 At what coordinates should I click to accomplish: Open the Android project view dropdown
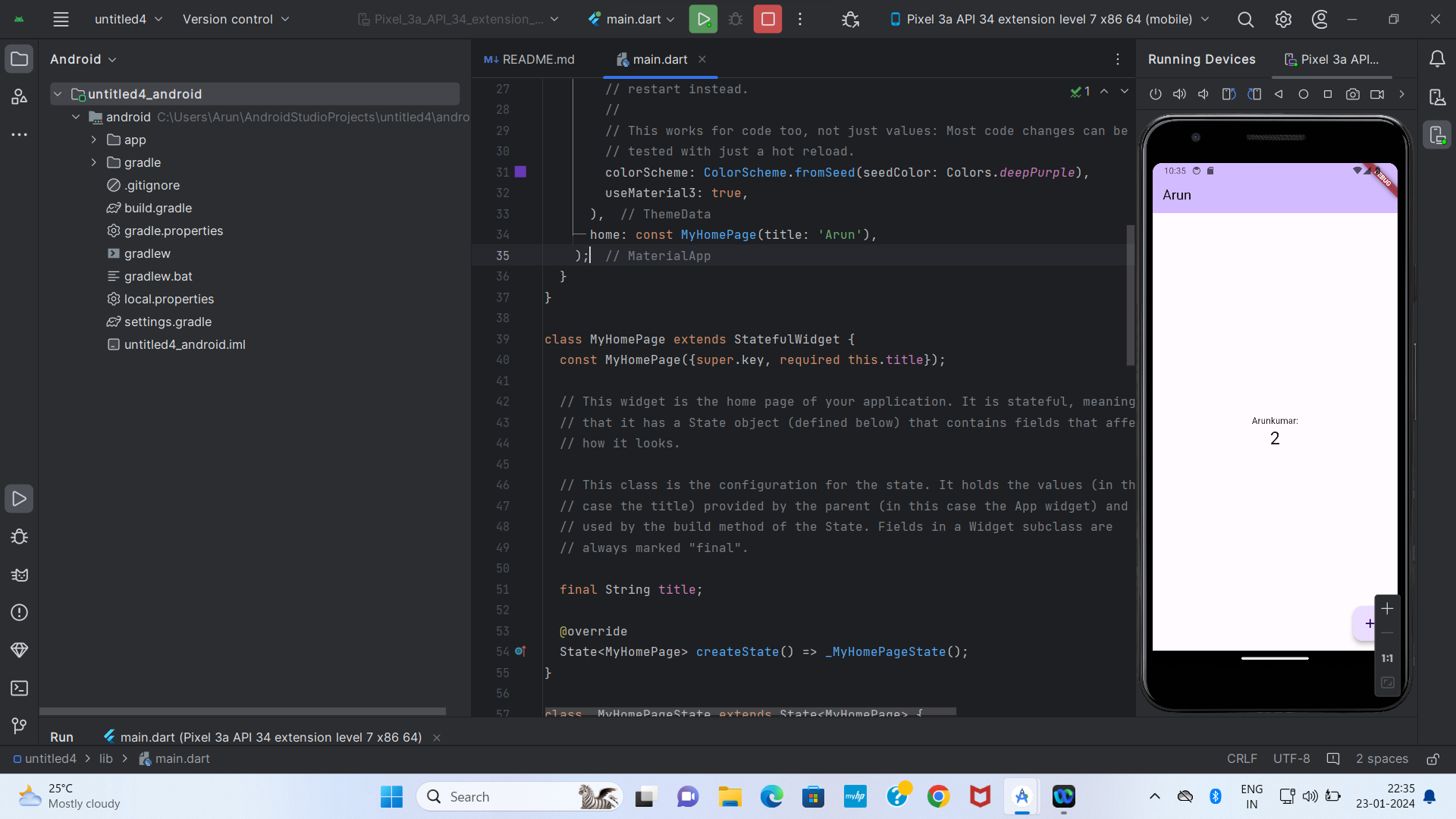(83, 59)
